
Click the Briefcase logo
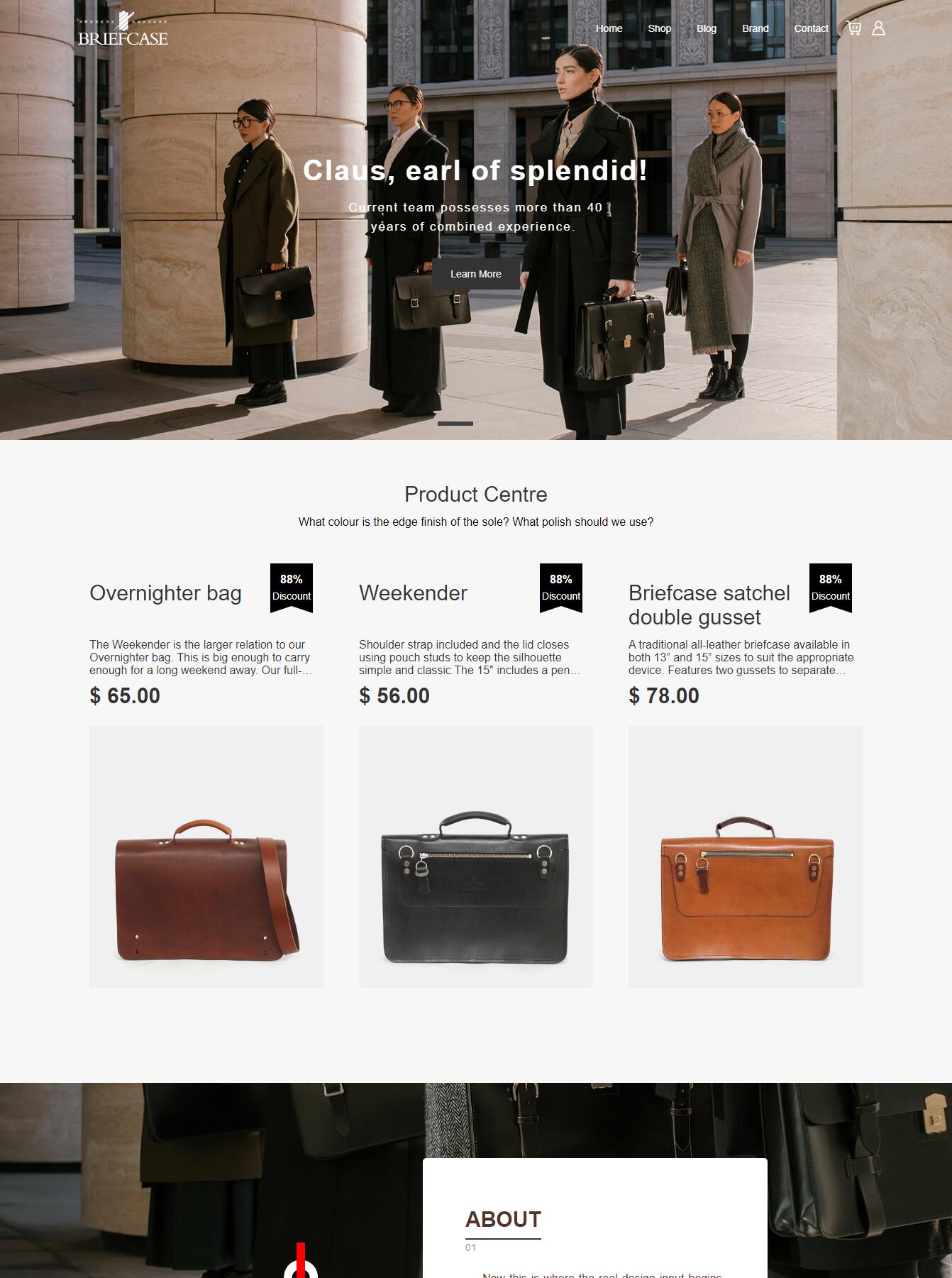click(123, 29)
